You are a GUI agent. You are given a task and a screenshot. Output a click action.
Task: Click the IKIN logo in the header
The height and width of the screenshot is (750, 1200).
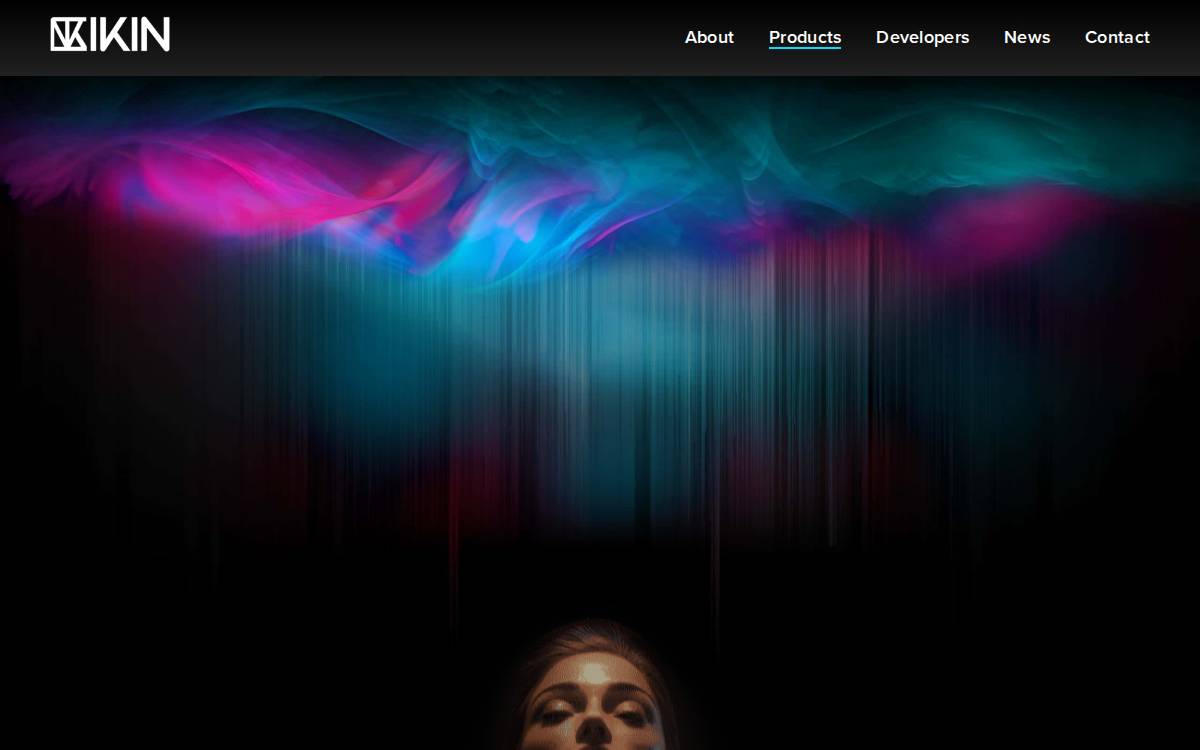pyautogui.click(x=110, y=35)
